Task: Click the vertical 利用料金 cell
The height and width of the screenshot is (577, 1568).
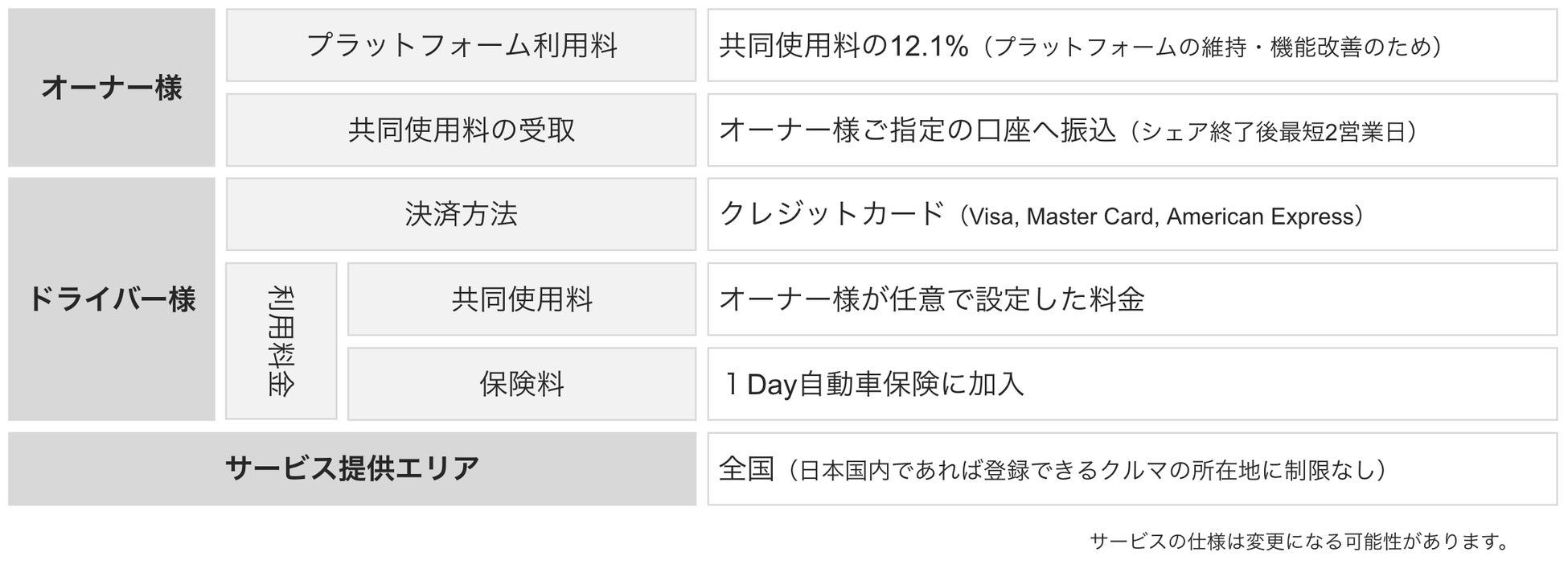Action: click(x=281, y=341)
